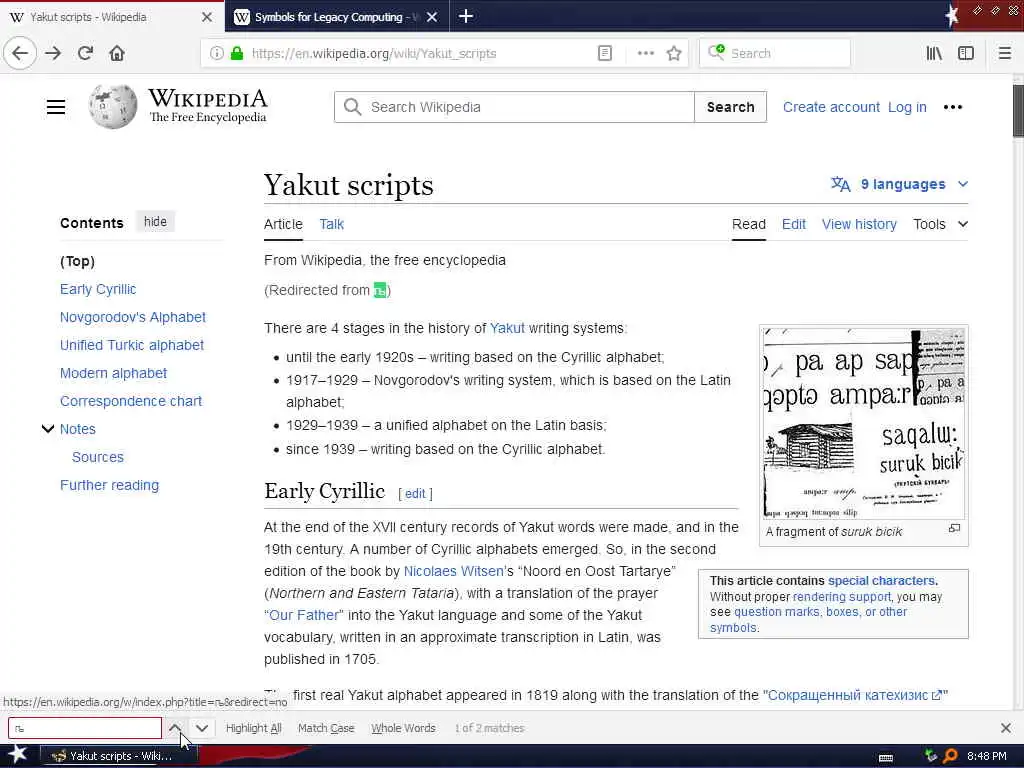Jump to Novgorodov's Alphabet in contents
The width and height of the screenshot is (1024, 768).
[133, 317]
